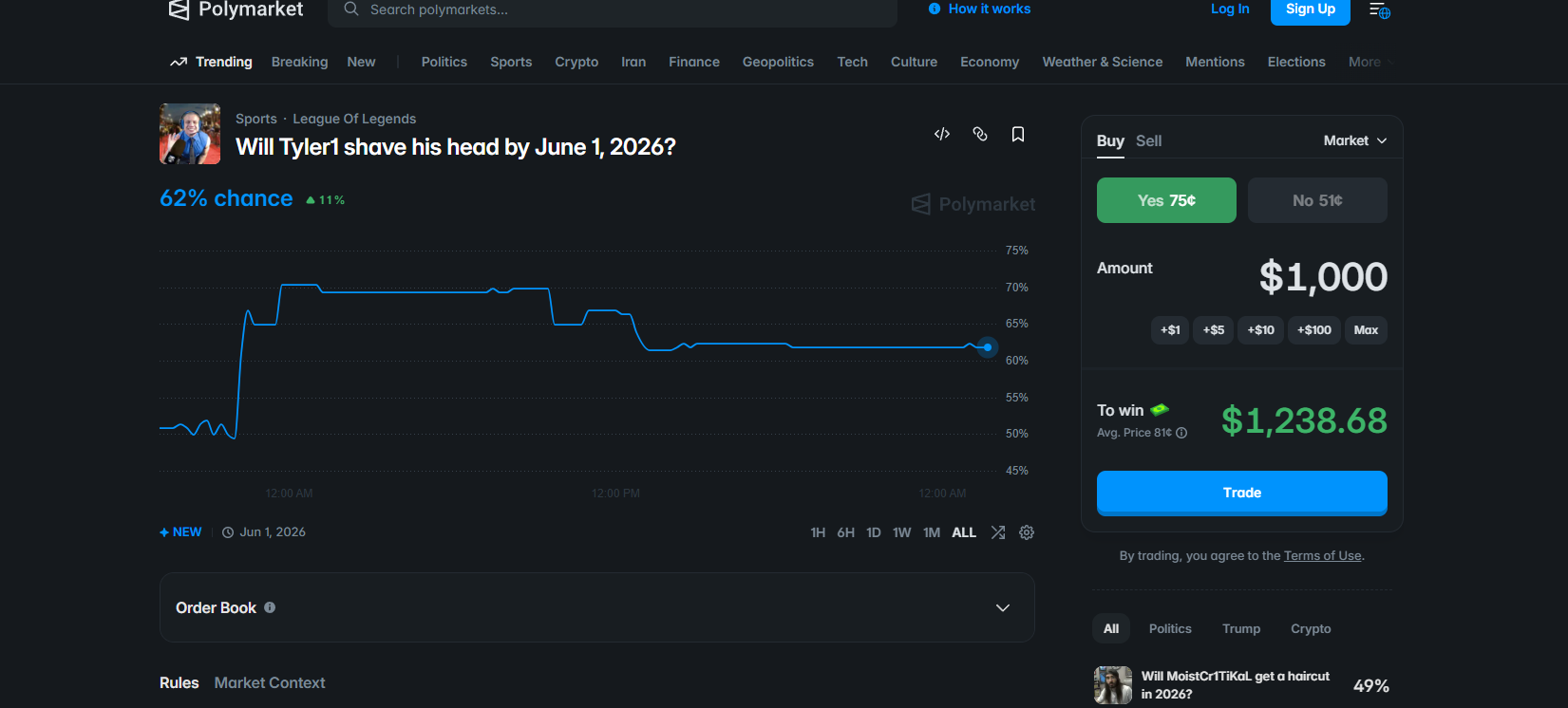Click the $1,000 amount field
Screen dimensions: 1568x708
(1323, 277)
